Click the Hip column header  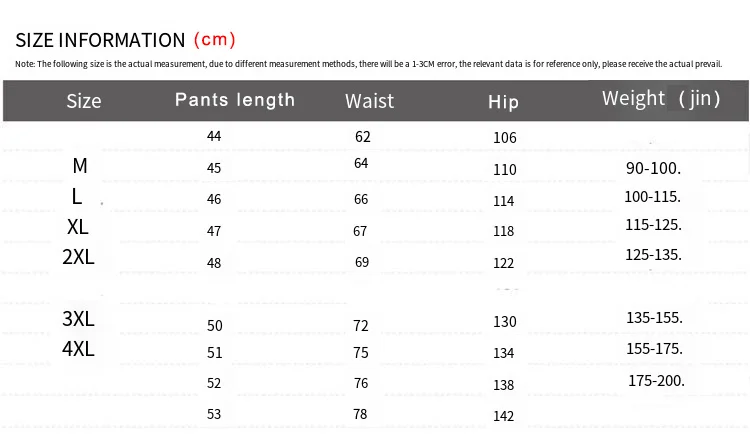[503, 102]
